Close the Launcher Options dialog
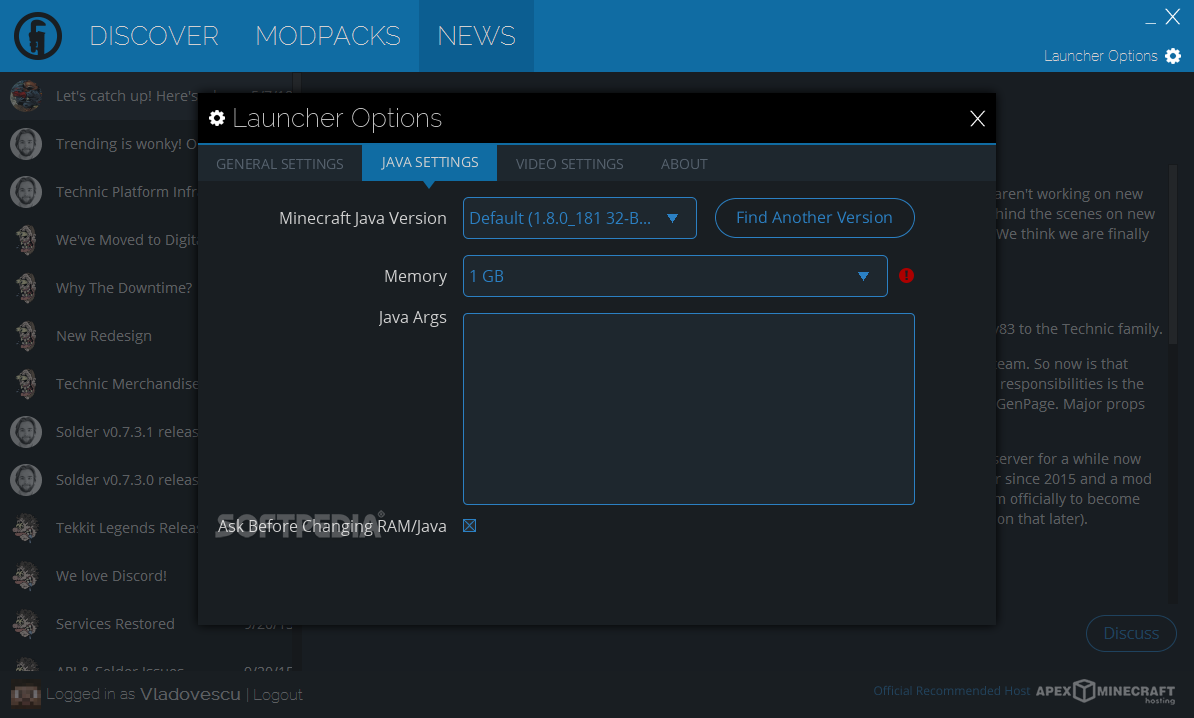Image resolution: width=1194 pixels, height=718 pixels. [978, 118]
